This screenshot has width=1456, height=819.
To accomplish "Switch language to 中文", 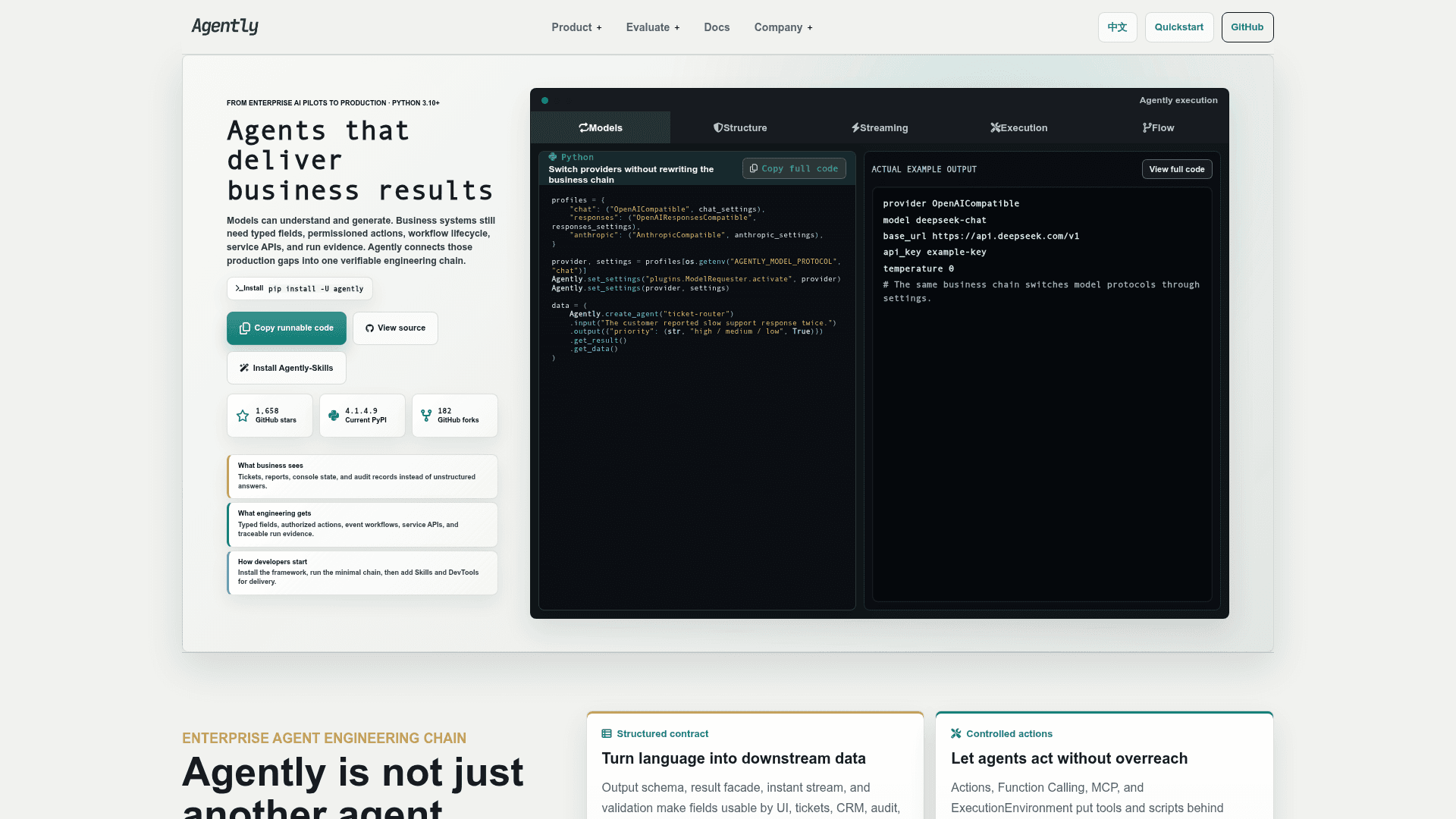I will click(1117, 27).
